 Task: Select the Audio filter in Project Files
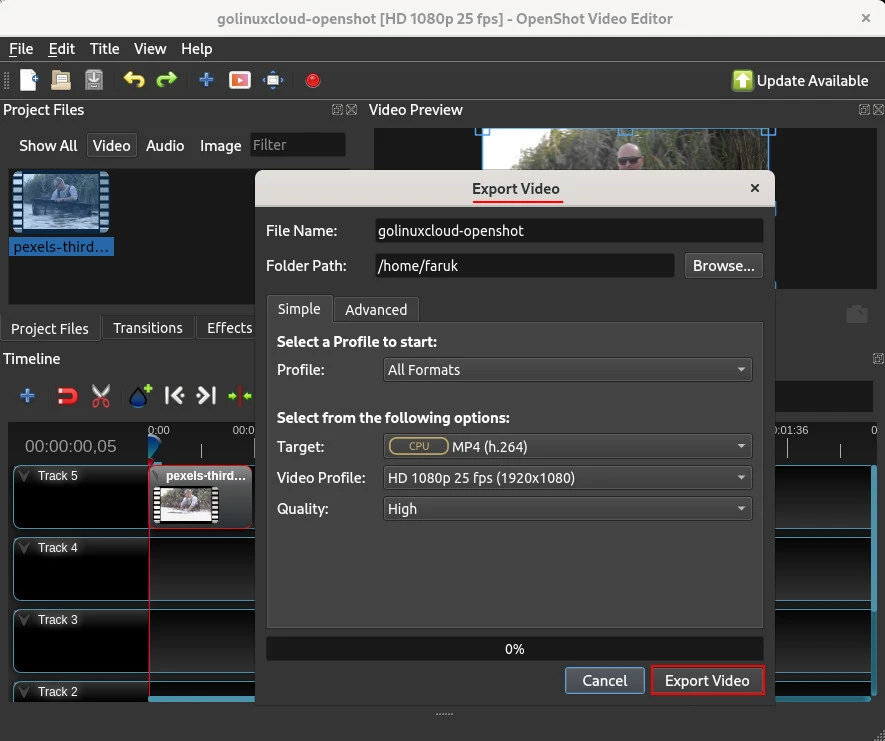(x=165, y=145)
